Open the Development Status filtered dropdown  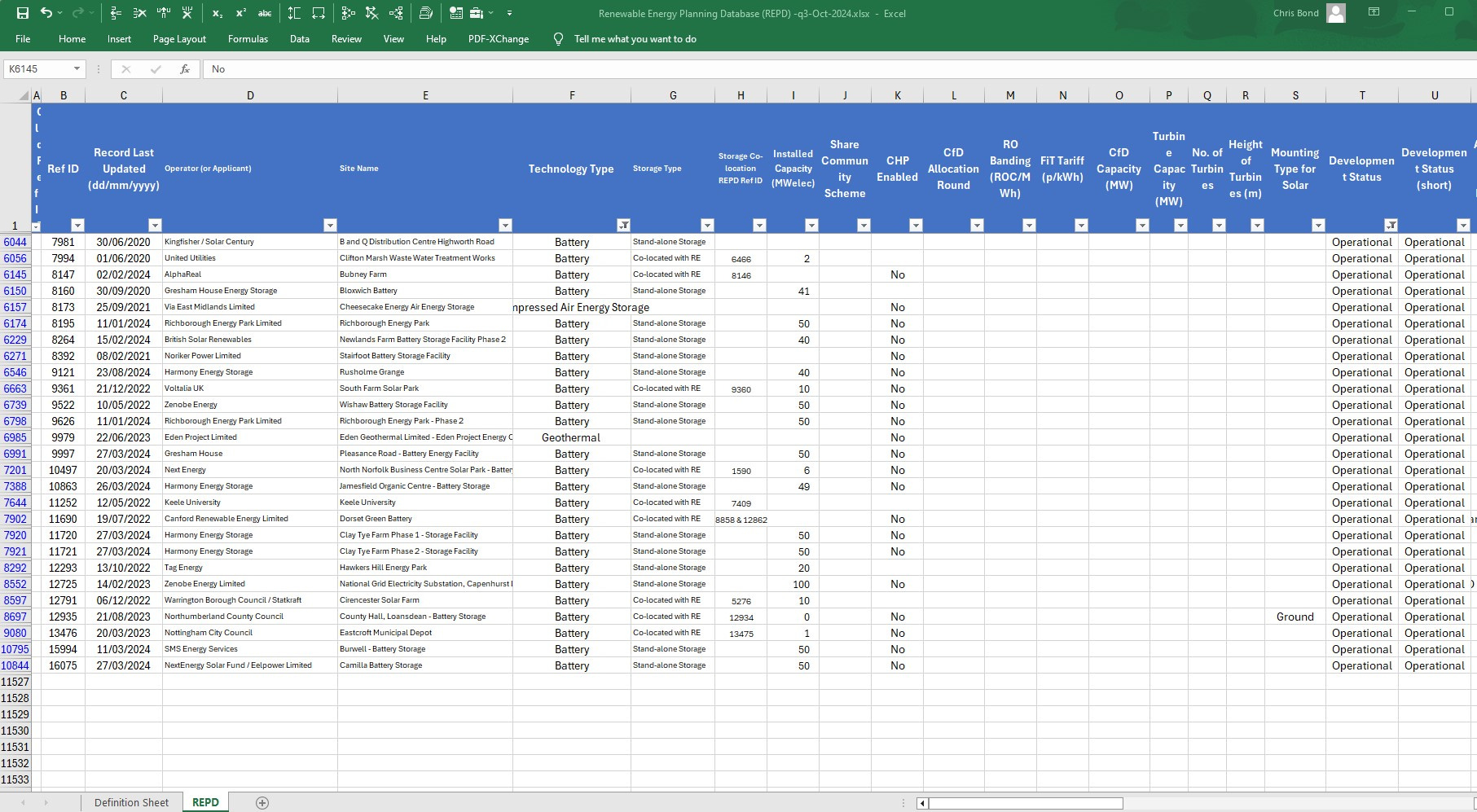point(1391,225)
